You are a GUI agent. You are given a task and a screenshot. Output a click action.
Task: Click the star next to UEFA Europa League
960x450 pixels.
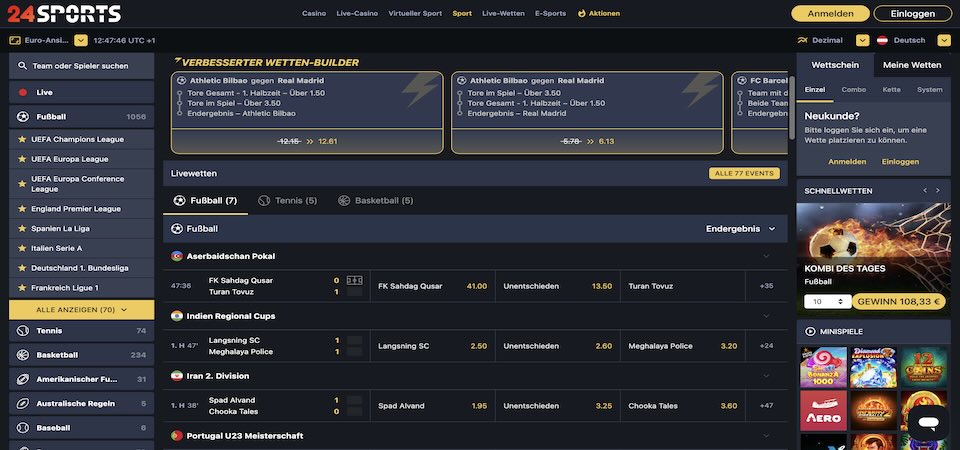(22, 159)
